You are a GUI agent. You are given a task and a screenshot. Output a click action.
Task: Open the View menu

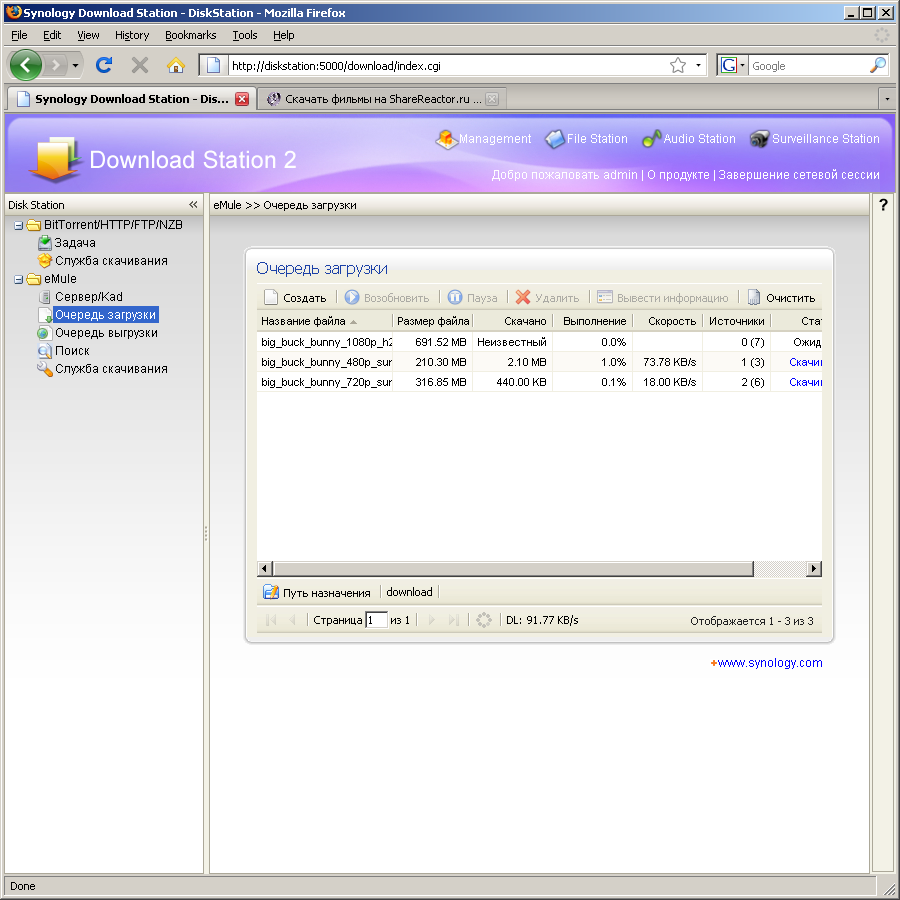(x=88, y=35)
